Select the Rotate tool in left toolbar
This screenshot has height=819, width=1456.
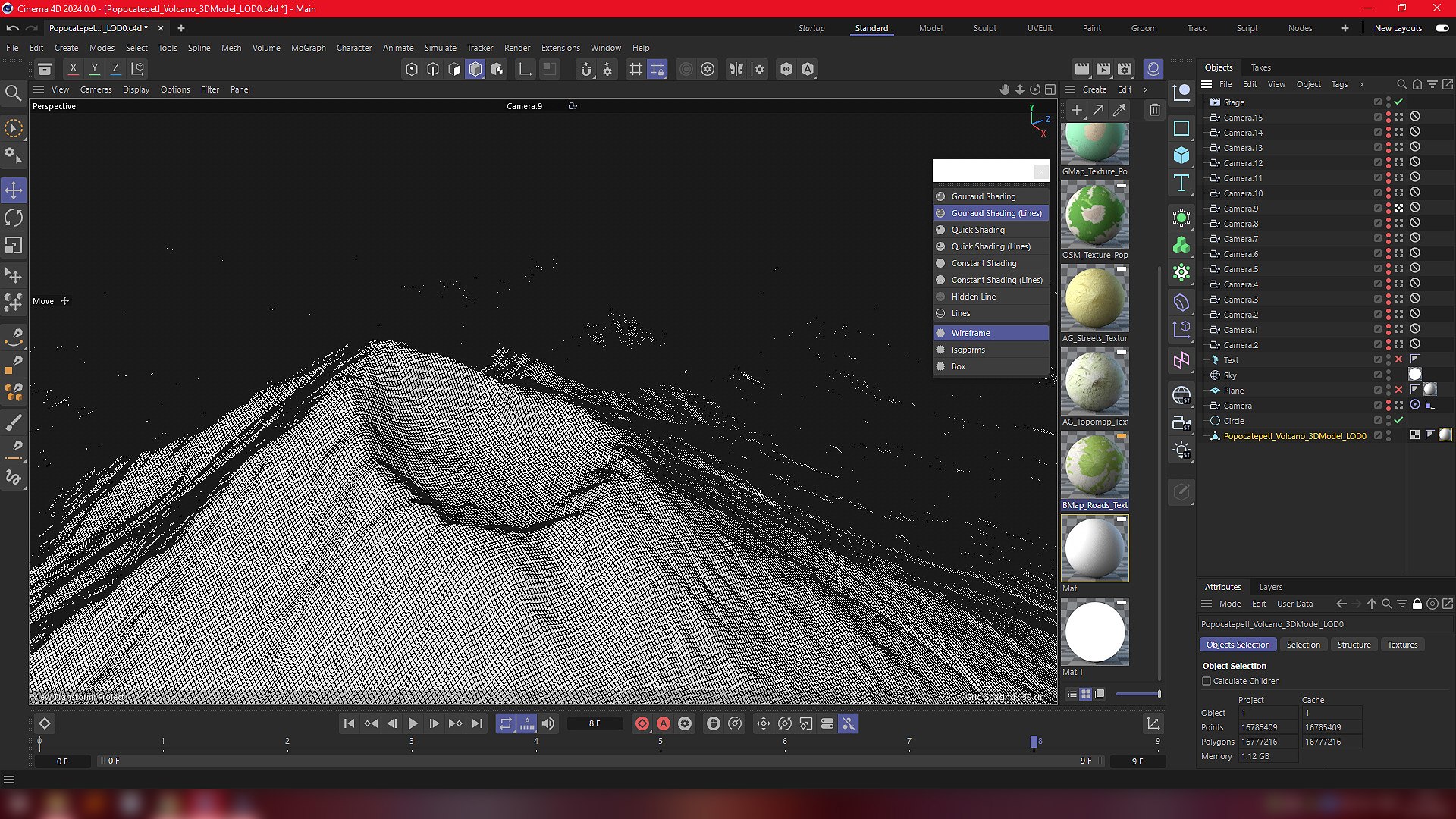pyautogui.click(x=14, y=218)
